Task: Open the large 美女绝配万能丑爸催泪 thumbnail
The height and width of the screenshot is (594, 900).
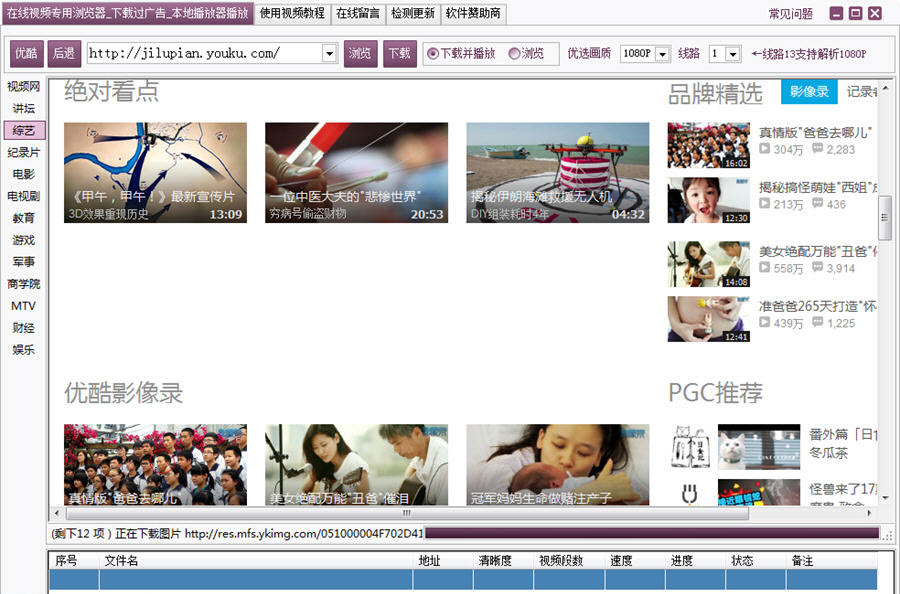Action: pyautogui.click(x=356, y=465)
